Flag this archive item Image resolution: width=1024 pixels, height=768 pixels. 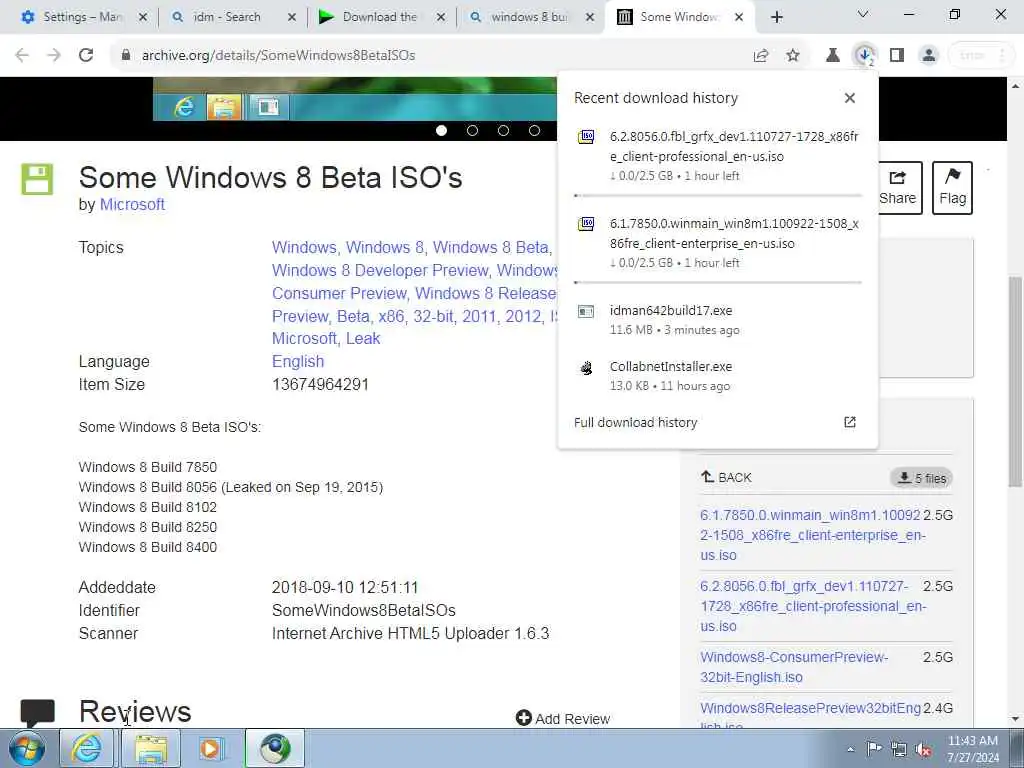click(x=952, y=187)
